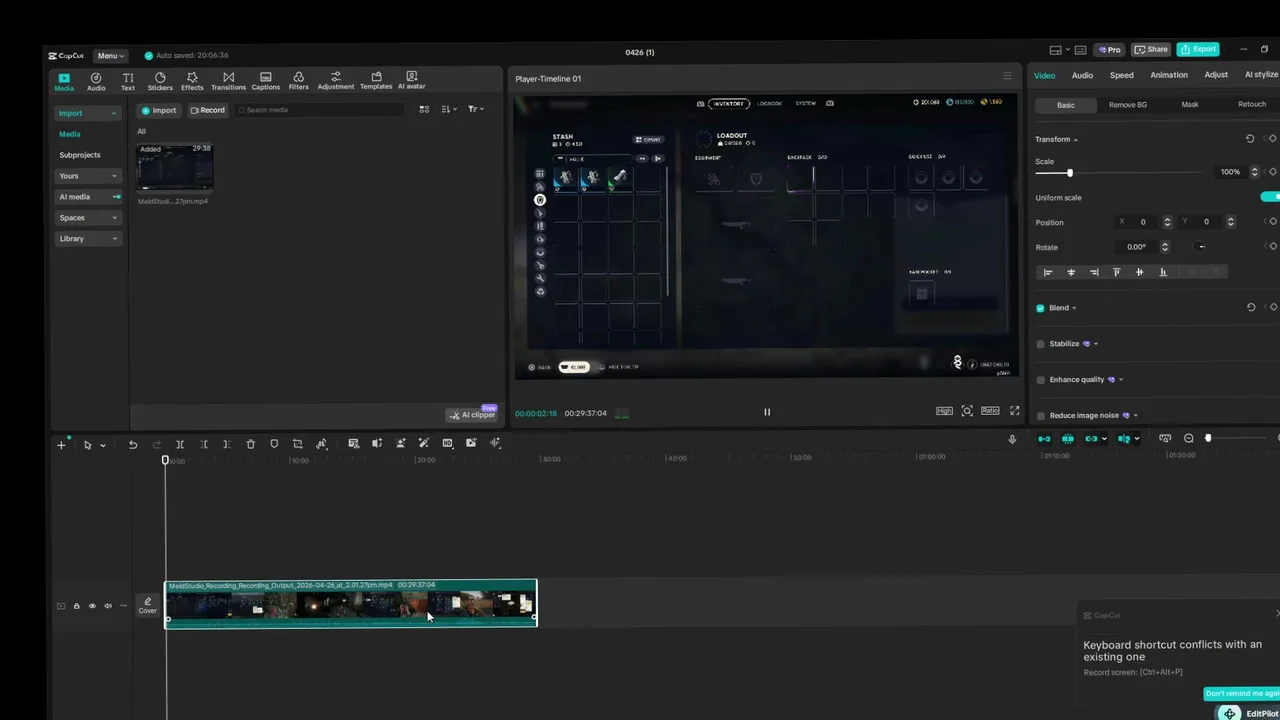Click the Add marker shield icon
This screenshot has height=720, width=1280.
click(x=274, y=444)
